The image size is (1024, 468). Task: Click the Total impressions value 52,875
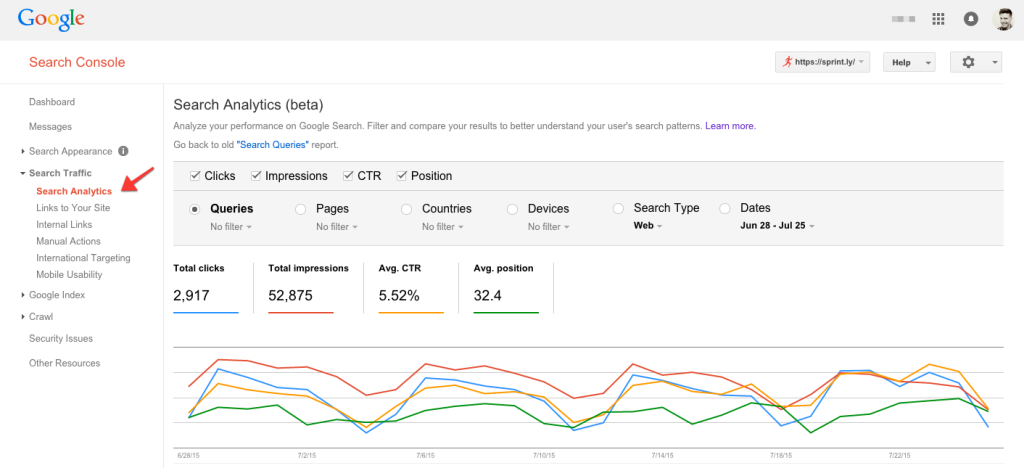point(291,295)
